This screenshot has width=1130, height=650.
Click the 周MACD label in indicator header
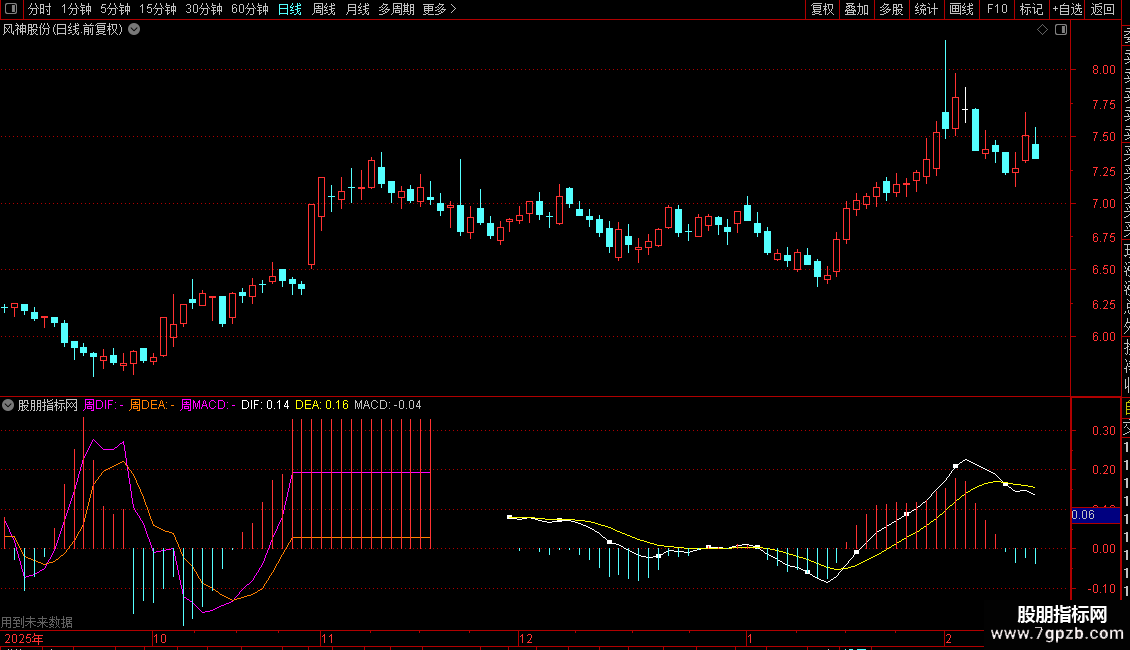tap(208, 405)
